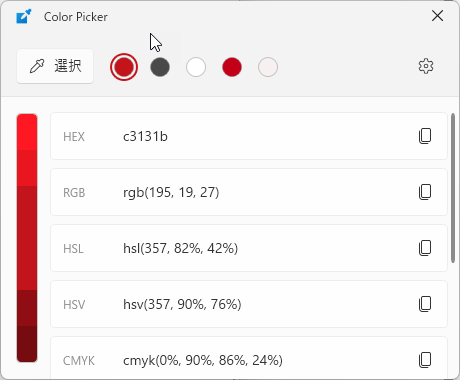
Task: Select the white history color
Action: click(196, 67)
